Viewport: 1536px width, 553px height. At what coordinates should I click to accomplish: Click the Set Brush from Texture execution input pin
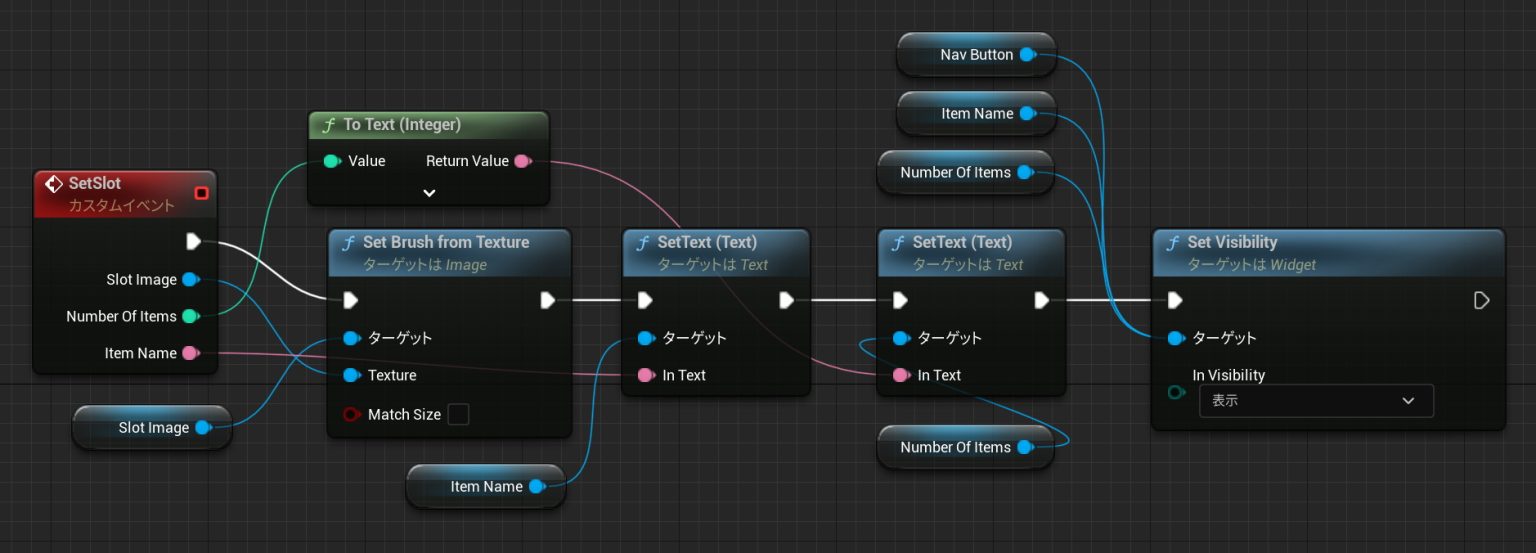click(x=350, y=300)
